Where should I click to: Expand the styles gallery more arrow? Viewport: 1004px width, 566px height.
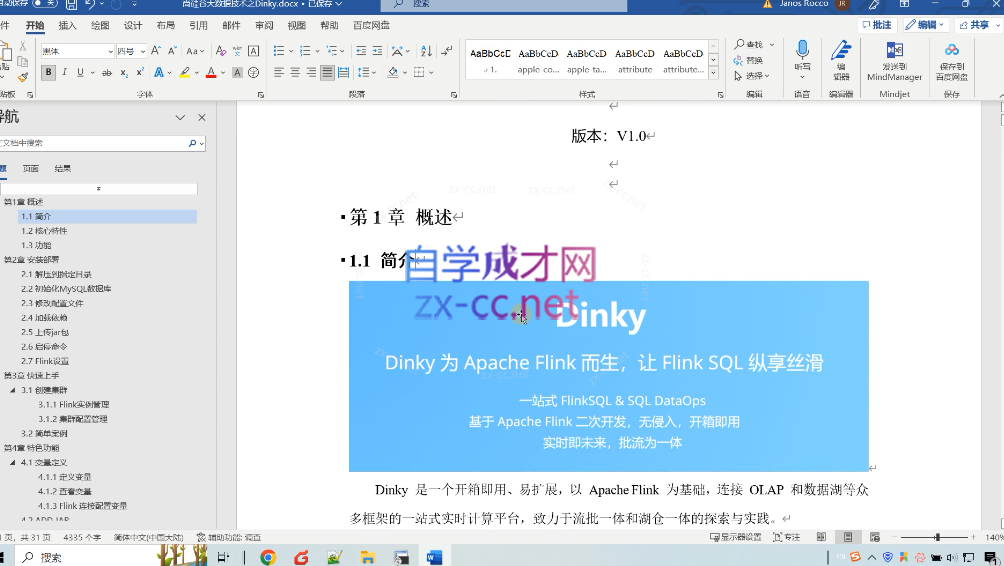point(713,73)
